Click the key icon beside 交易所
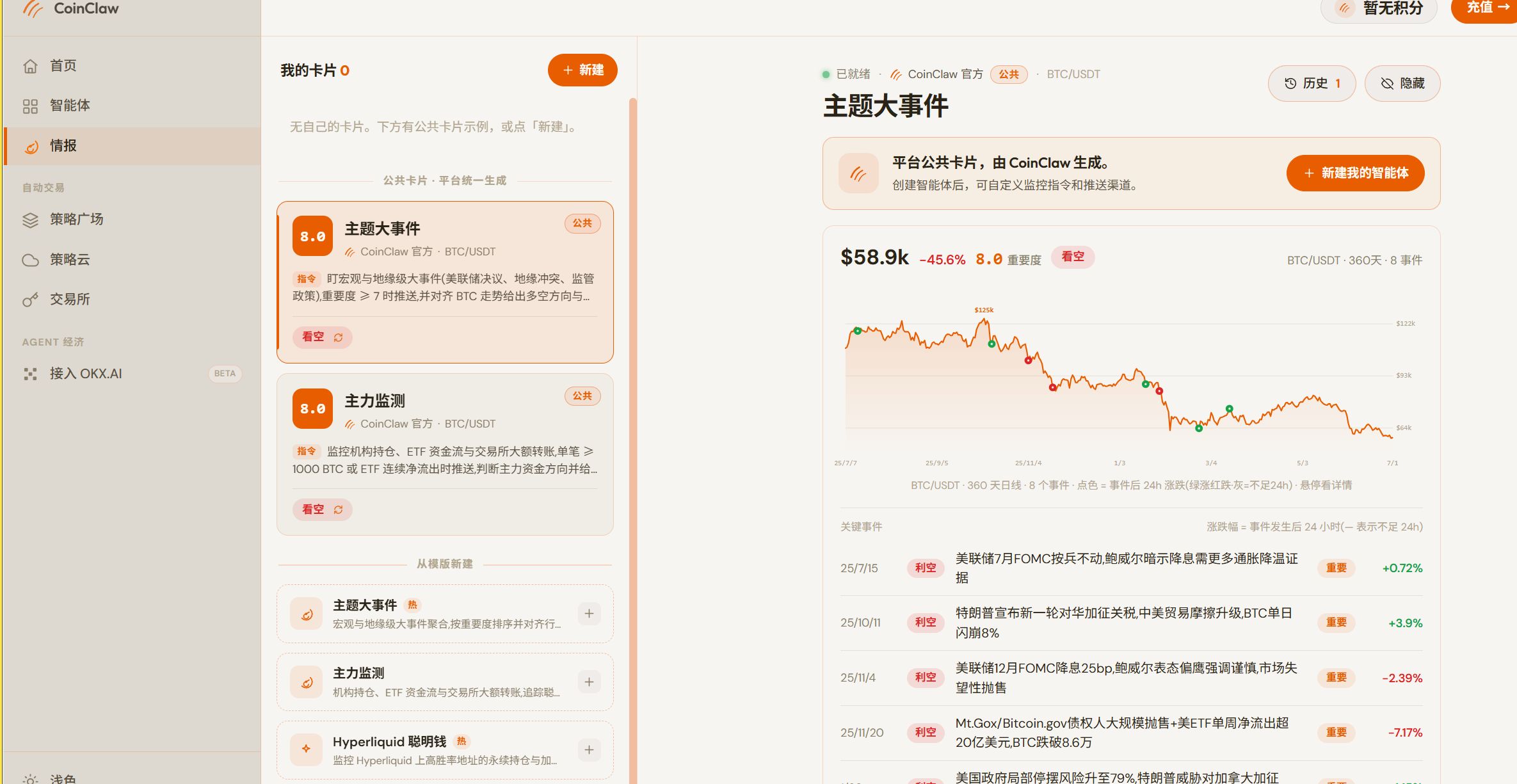 click(30, 300)
